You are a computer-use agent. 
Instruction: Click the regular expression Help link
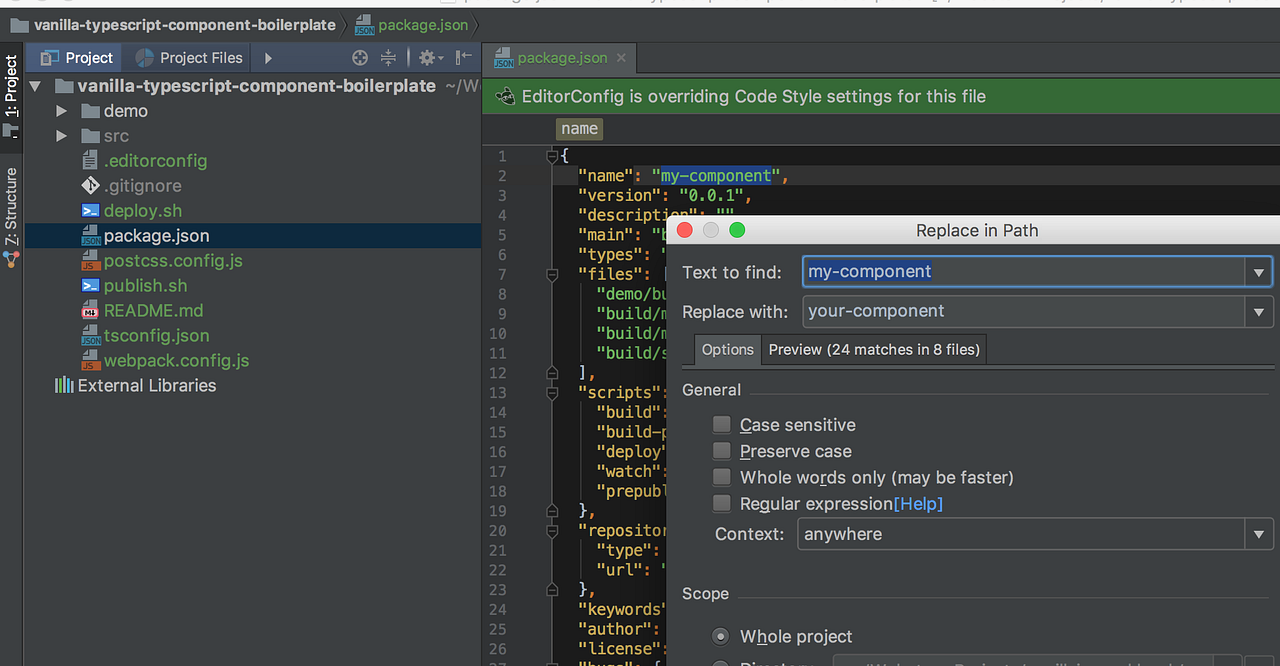[918, 504]
